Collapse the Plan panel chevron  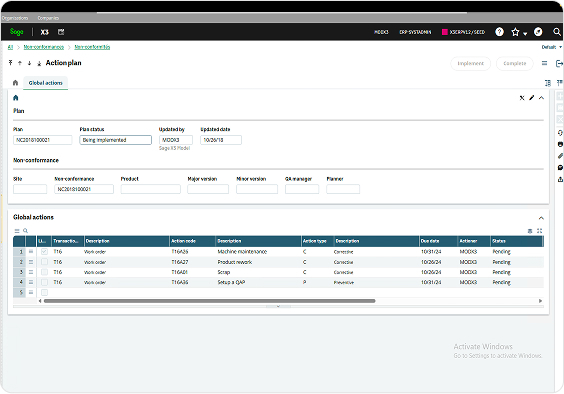click(x=541, y=98)
